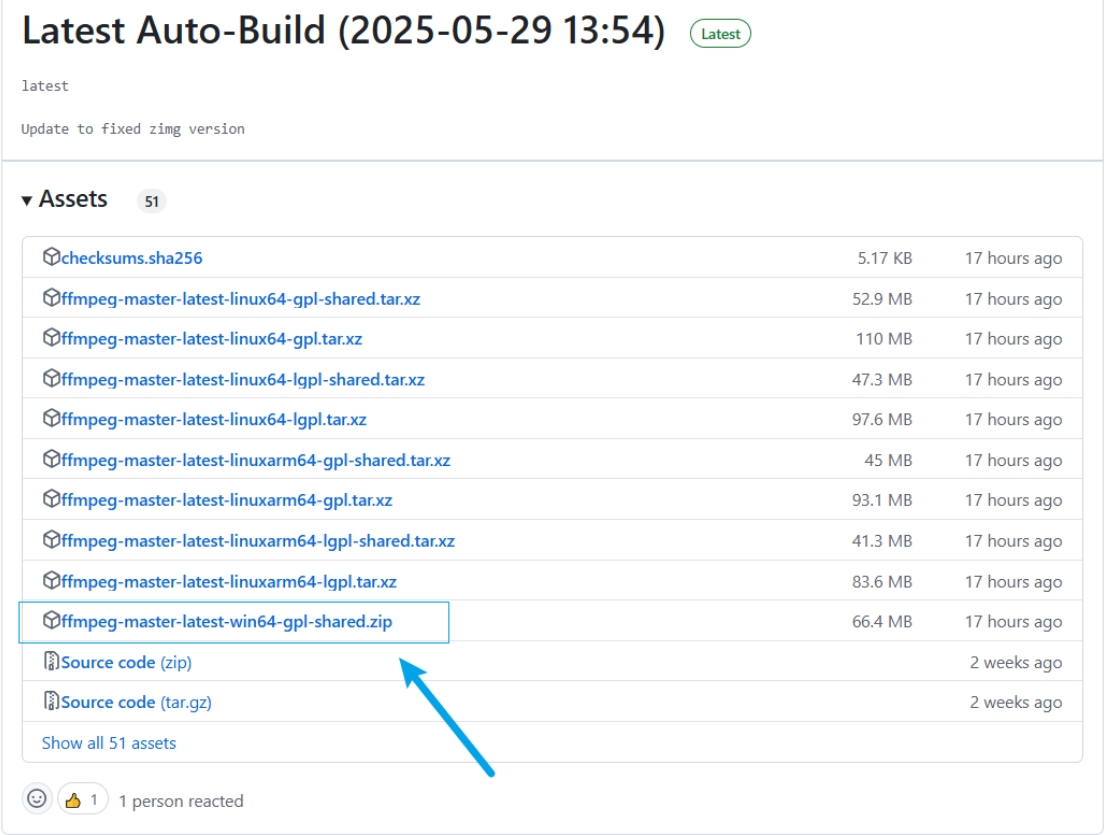Download ffmpeg-master-latest-win64-gpl-shared.zip
Image resolution: width=1105 pixels, height=835 pixels.
pyautogui.click(x=226, y=621)
